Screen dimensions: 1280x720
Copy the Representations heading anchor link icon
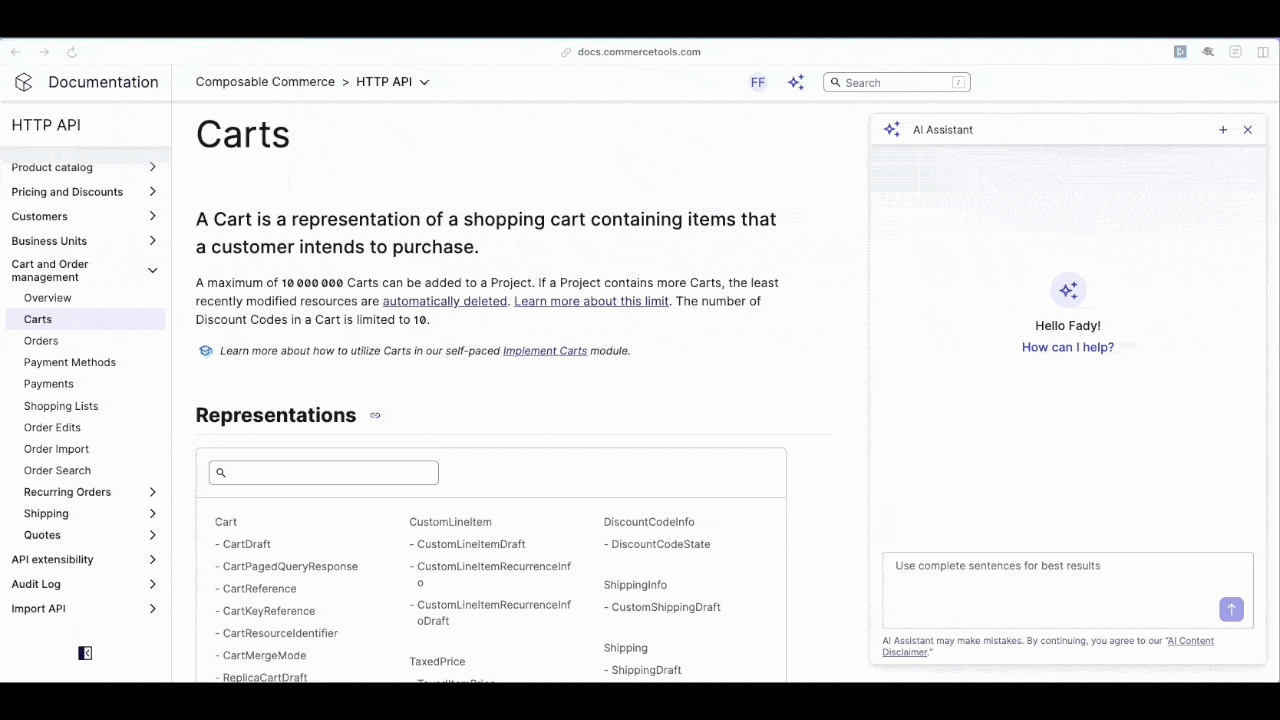(x=375, y=415)
